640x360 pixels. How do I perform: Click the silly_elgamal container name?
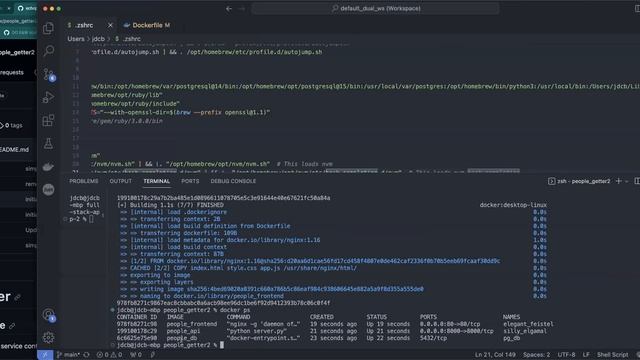[x=524, y=331]
